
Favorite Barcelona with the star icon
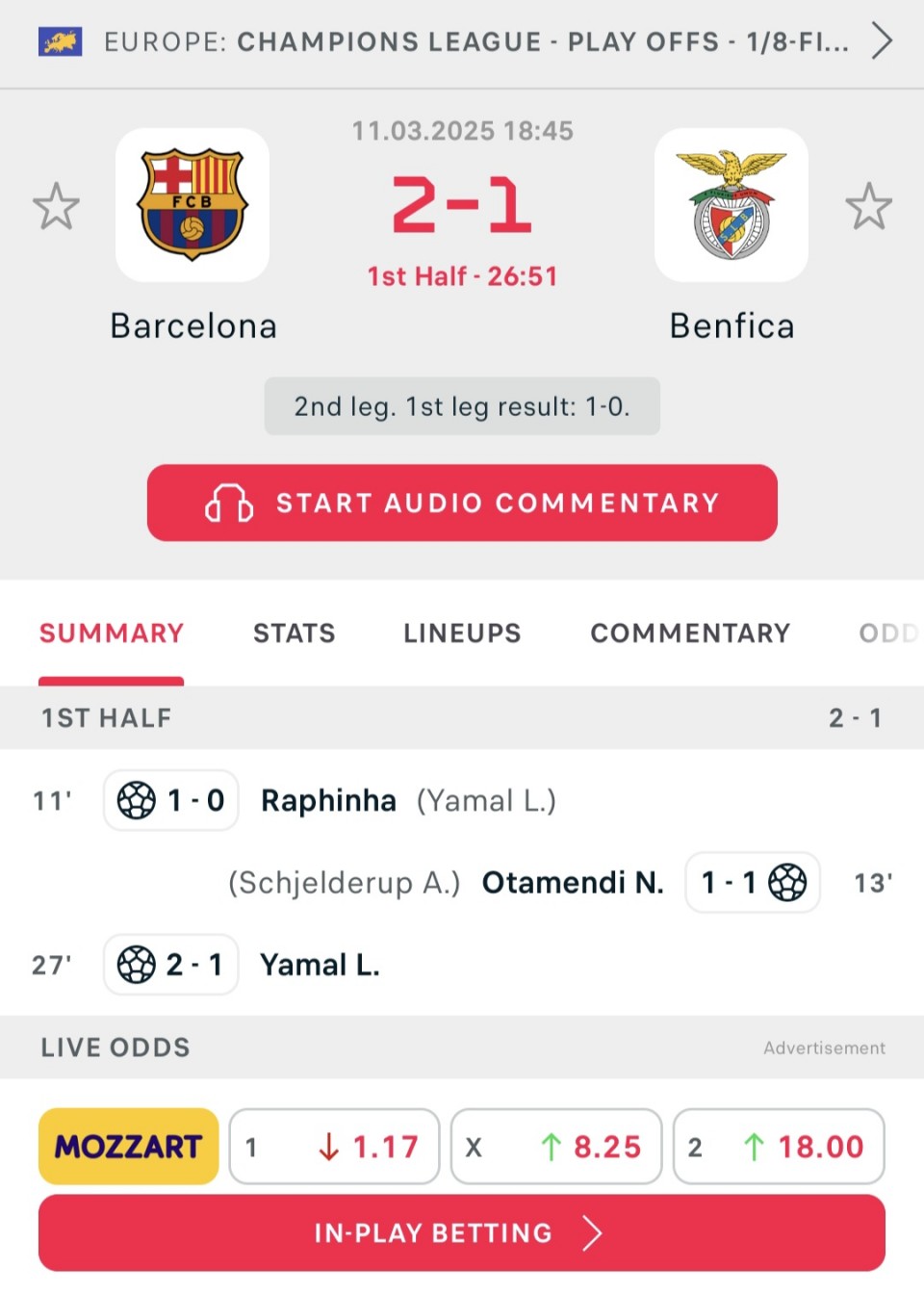click(56, 206)
